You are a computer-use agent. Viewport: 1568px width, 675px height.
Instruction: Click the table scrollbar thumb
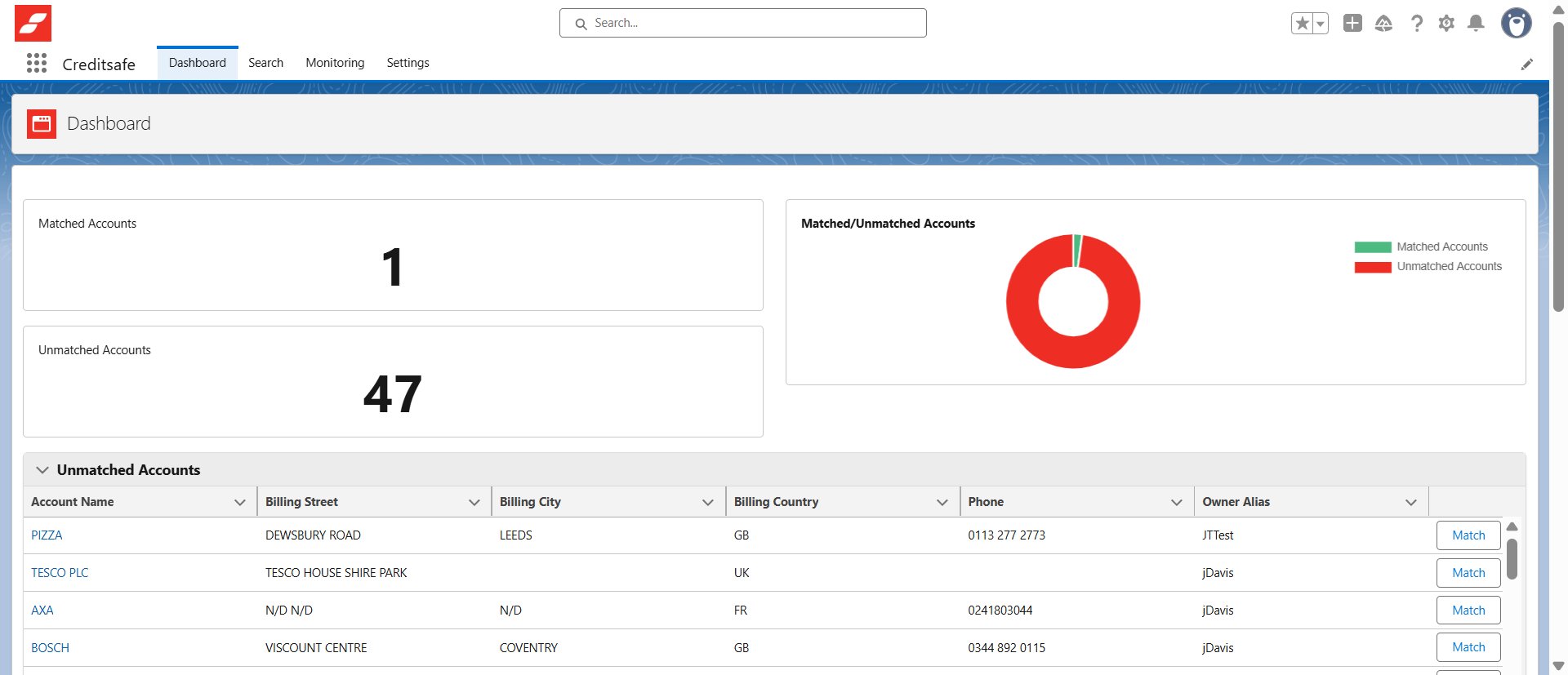click(1512, 559)
